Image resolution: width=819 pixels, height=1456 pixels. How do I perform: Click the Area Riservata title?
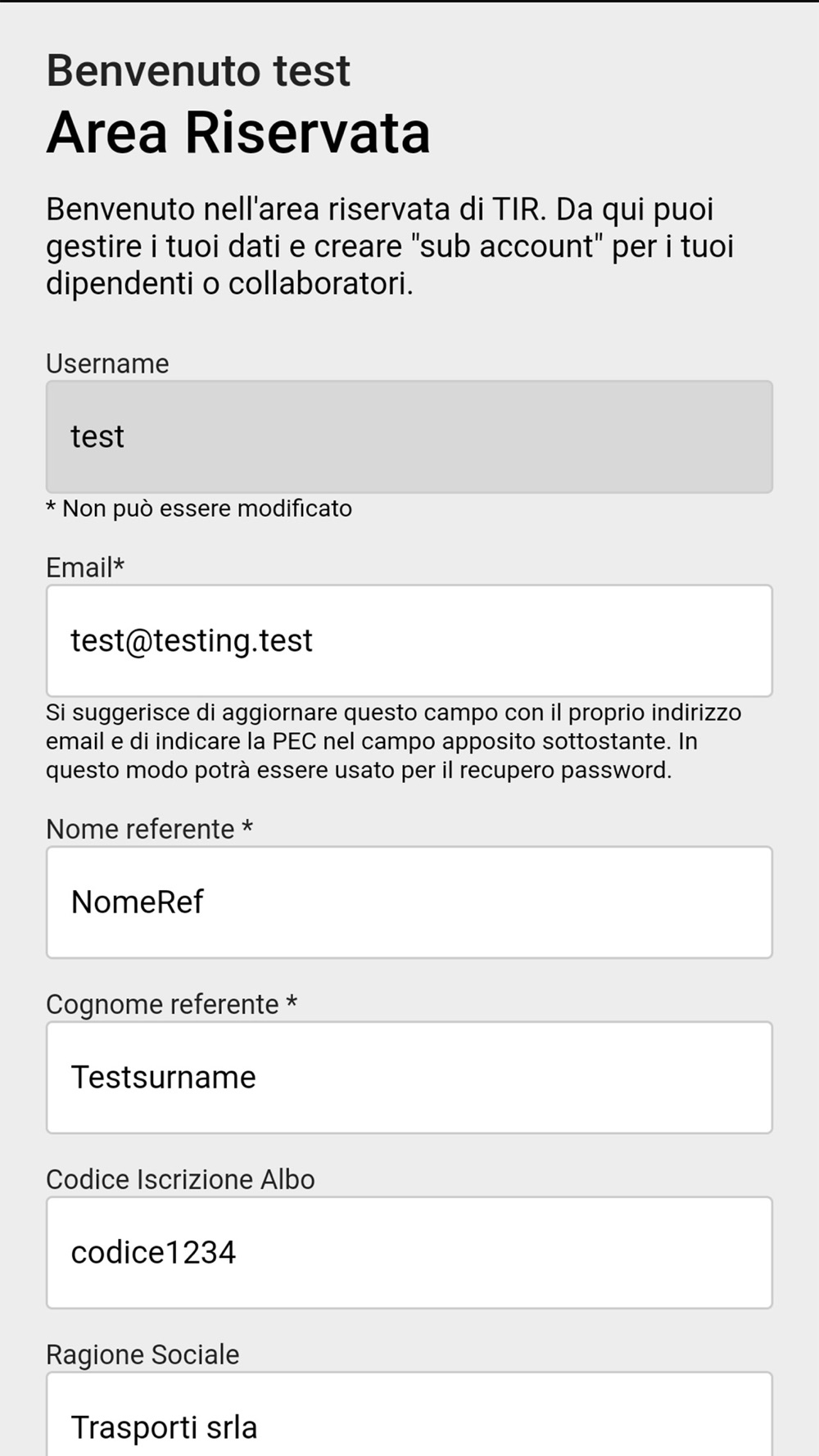click(x=238, y=133)
